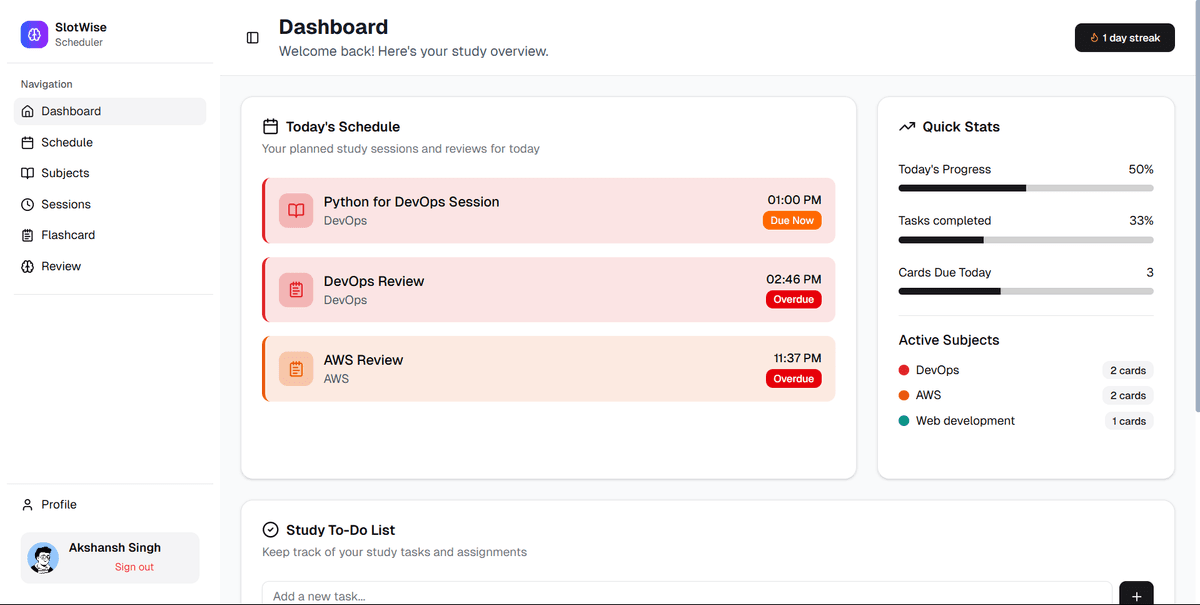Go to the Schedule page
The width and height of the screenshot is (1200, 605).
coord(67,142)
